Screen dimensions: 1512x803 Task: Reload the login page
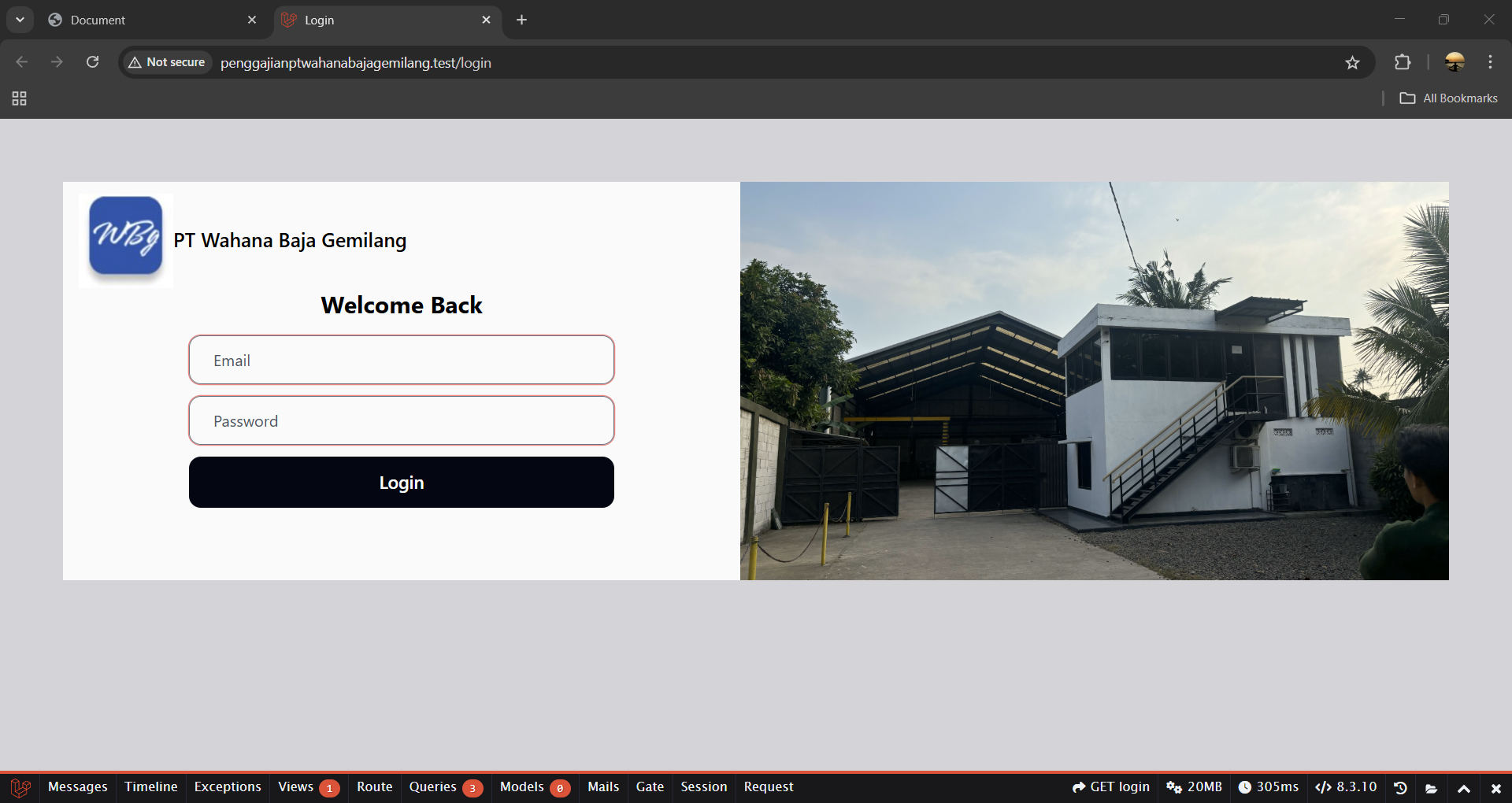coord(92,62)
